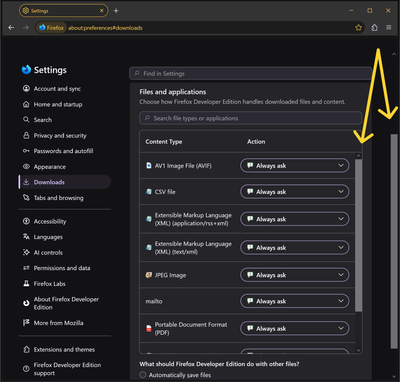
Task: Open Privacy and security settings
Action: (65, 135)
